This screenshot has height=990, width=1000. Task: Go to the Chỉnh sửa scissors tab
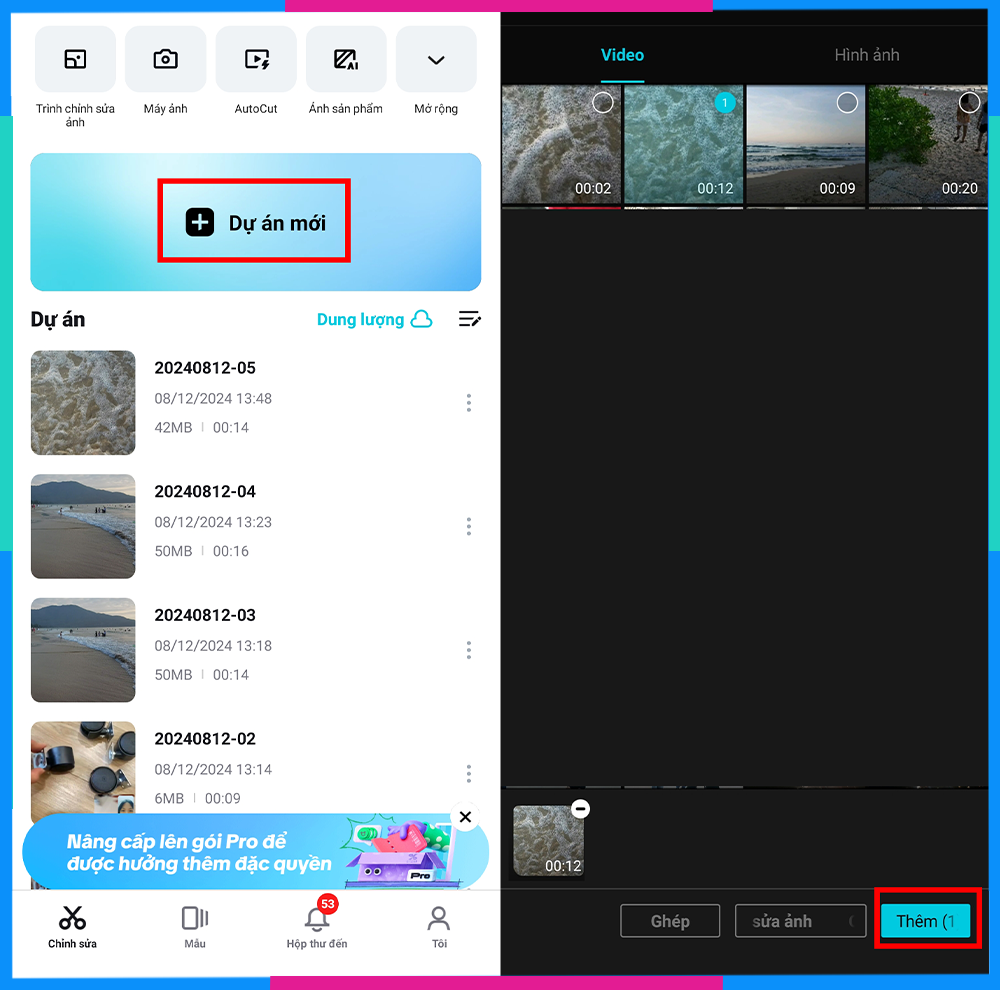[x=72, y=927]
